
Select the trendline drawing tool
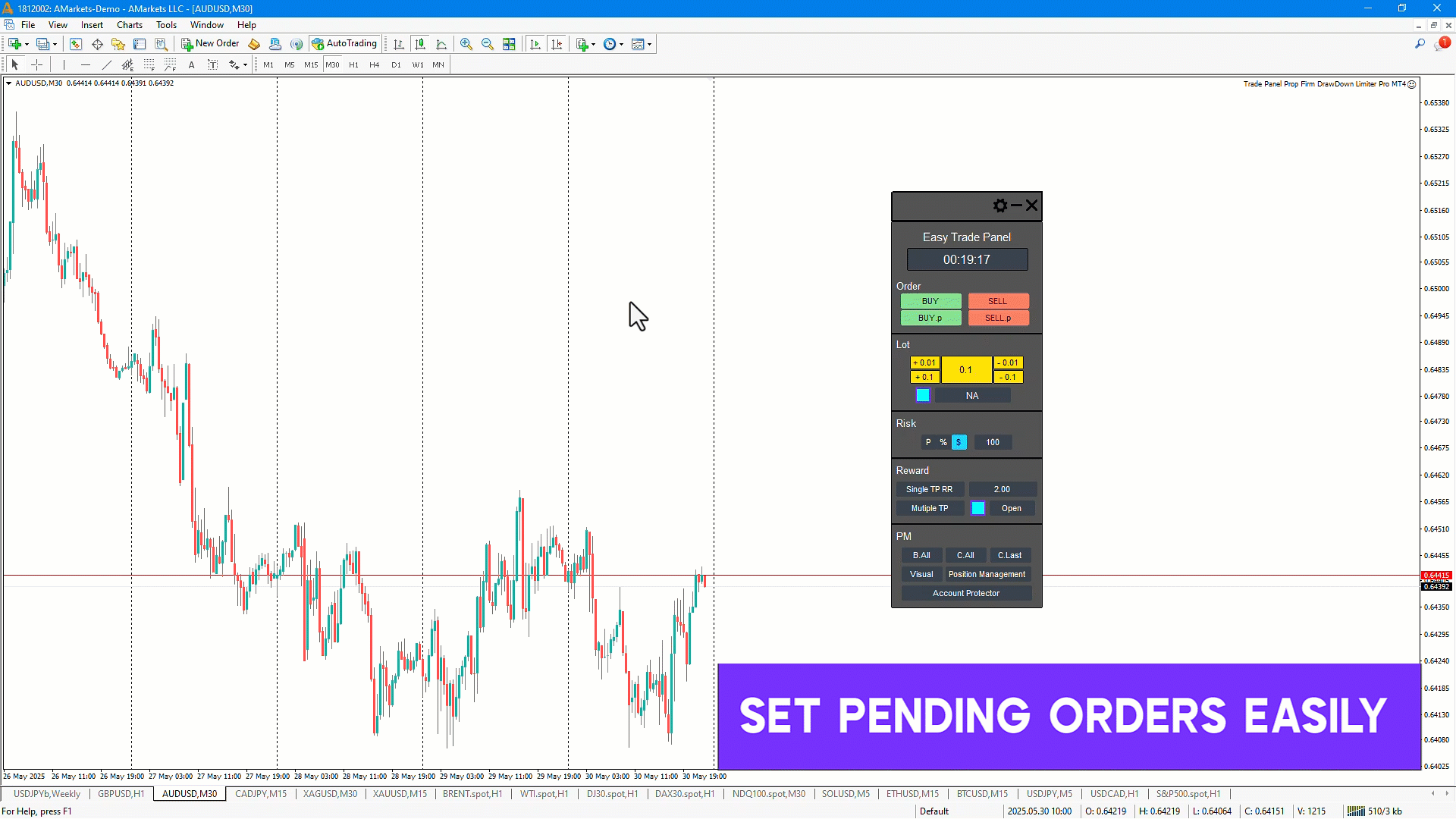(x=106, y=65)
